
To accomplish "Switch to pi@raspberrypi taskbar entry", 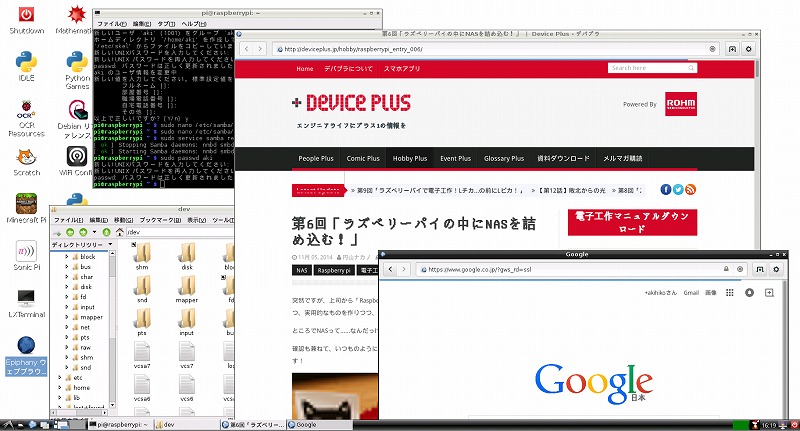I will tap(119, 424).
